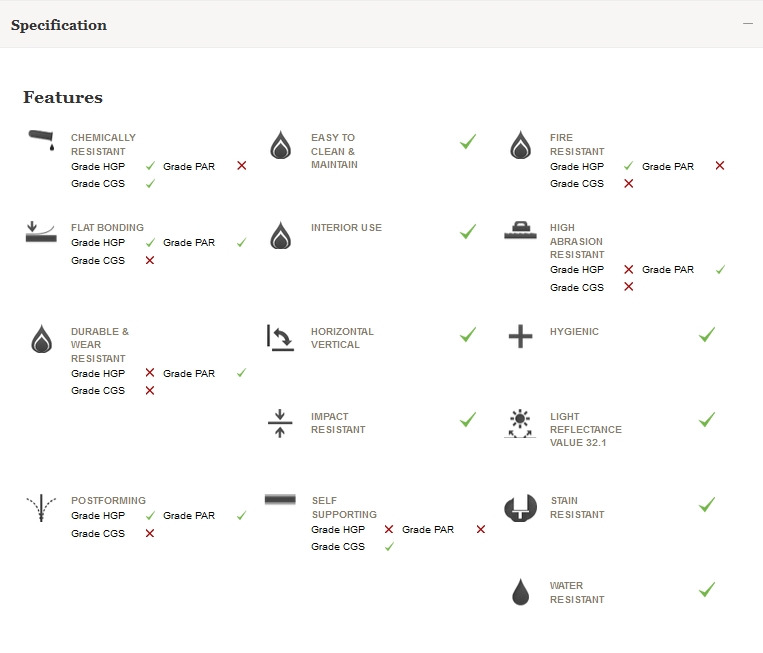Viewport: 763px width, 653px height.
Task: Click the Water Resistant droplet icon
Action: [x=520, y=592]
